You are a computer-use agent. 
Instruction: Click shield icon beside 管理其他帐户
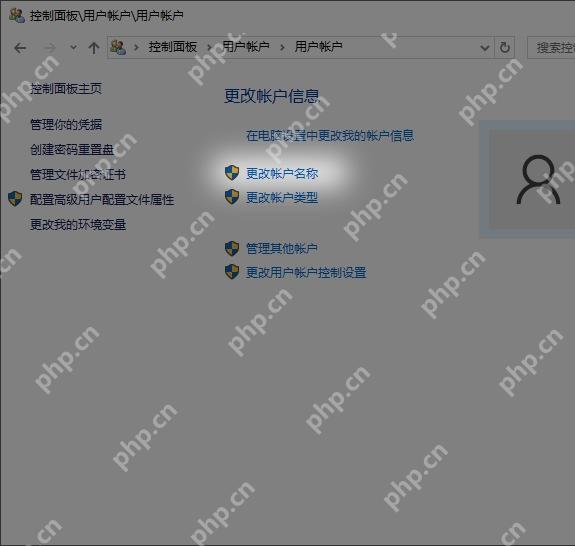(x=232, y=248)
